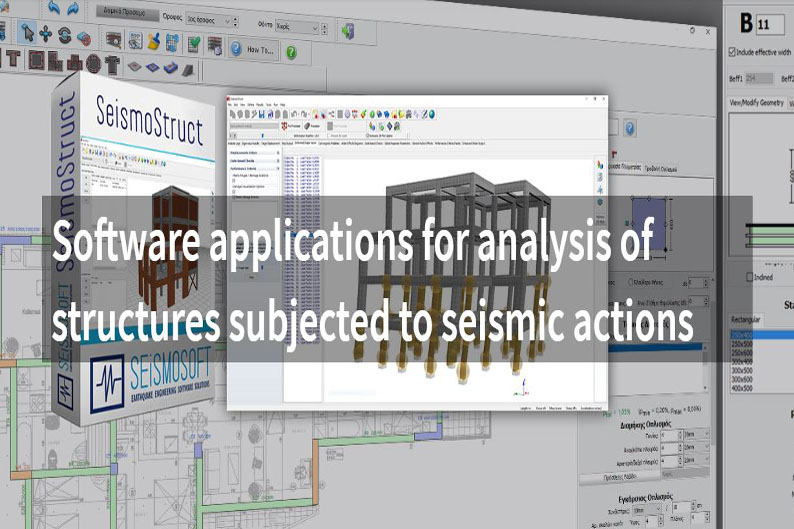Click the blue question mark help icon in dialog
Image resolution: width=794 pixels, height=529 pixels.
tap(629, 129)
